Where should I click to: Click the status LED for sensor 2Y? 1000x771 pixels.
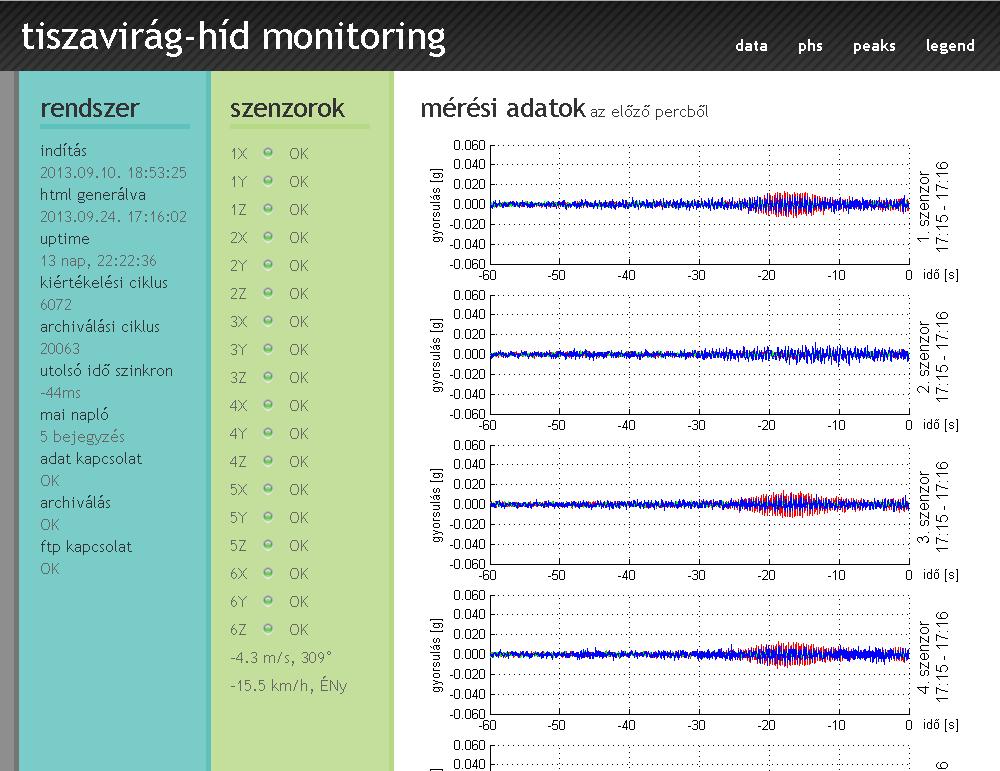pos(268,265)
